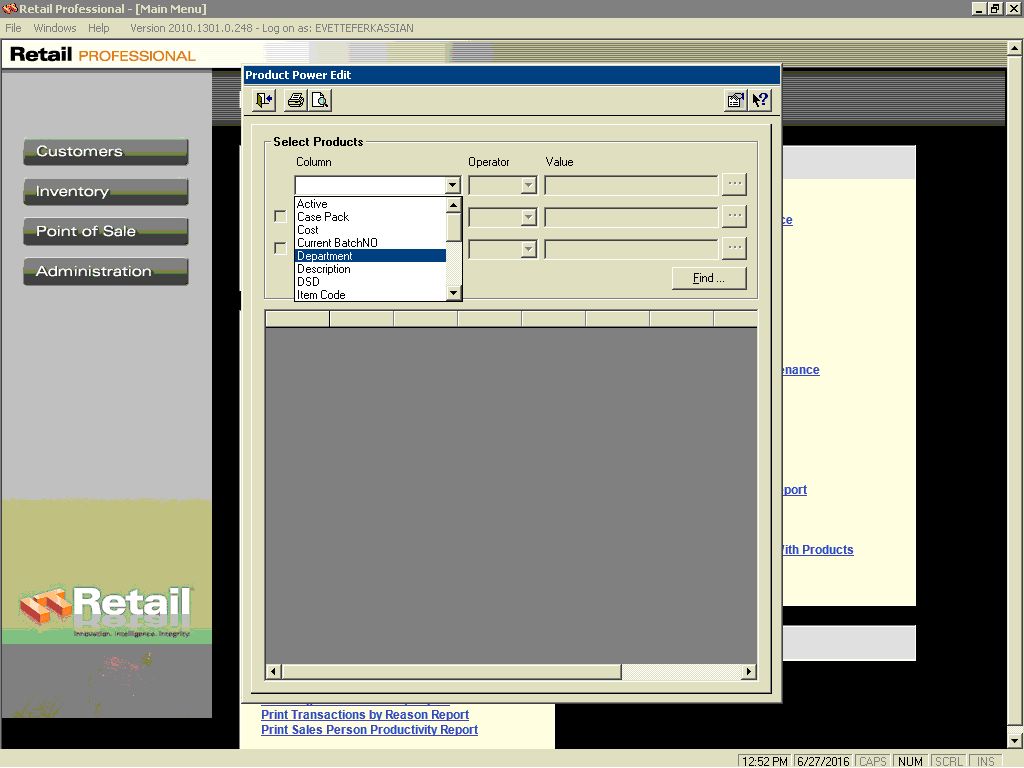Screen dimensions: 1024x768
Task: Choose the highlighted Department entry
Action: [x=370, y=256]
